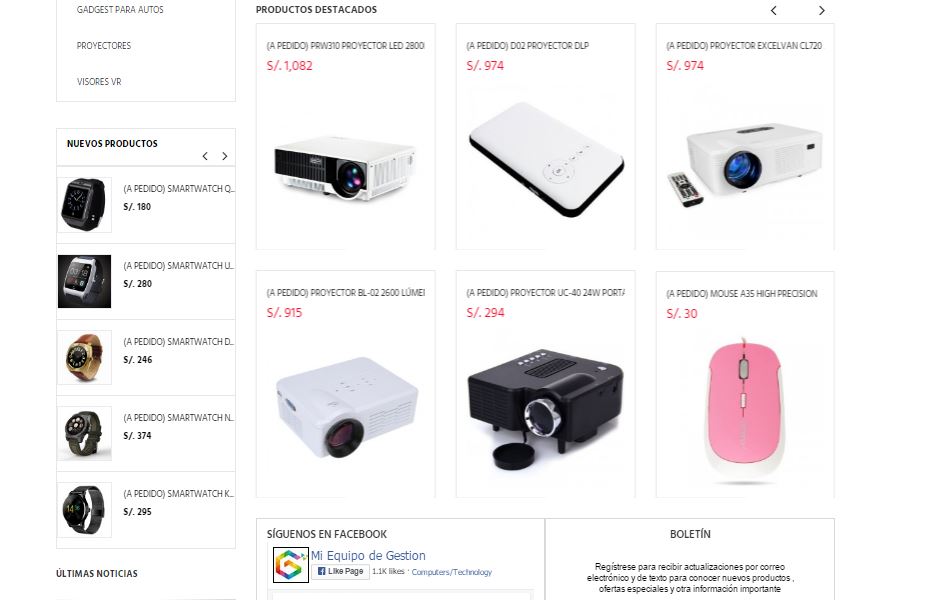Click the gold smartwatch thumbnail priced S/. 246
Image resolution: width=941 pixels, height=600 pixels.
tap(85, 357)
